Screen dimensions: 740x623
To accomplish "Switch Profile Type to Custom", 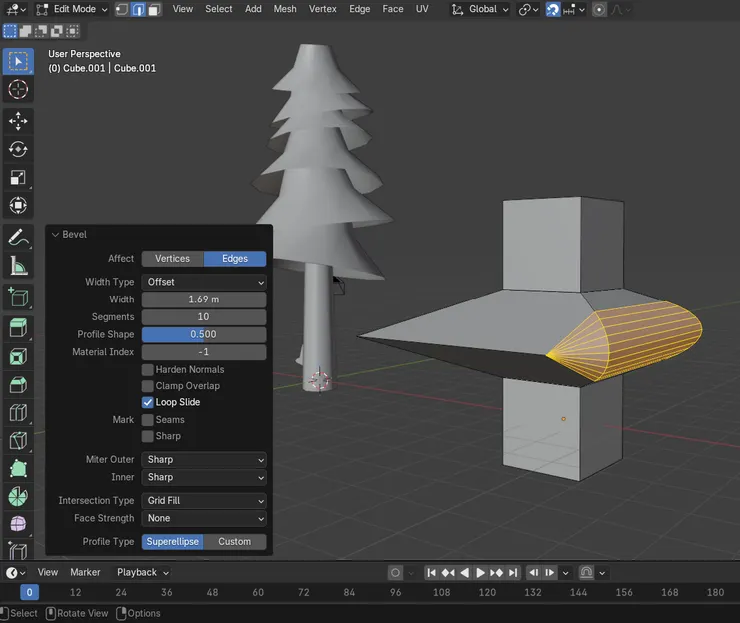I will pos(235,542).
